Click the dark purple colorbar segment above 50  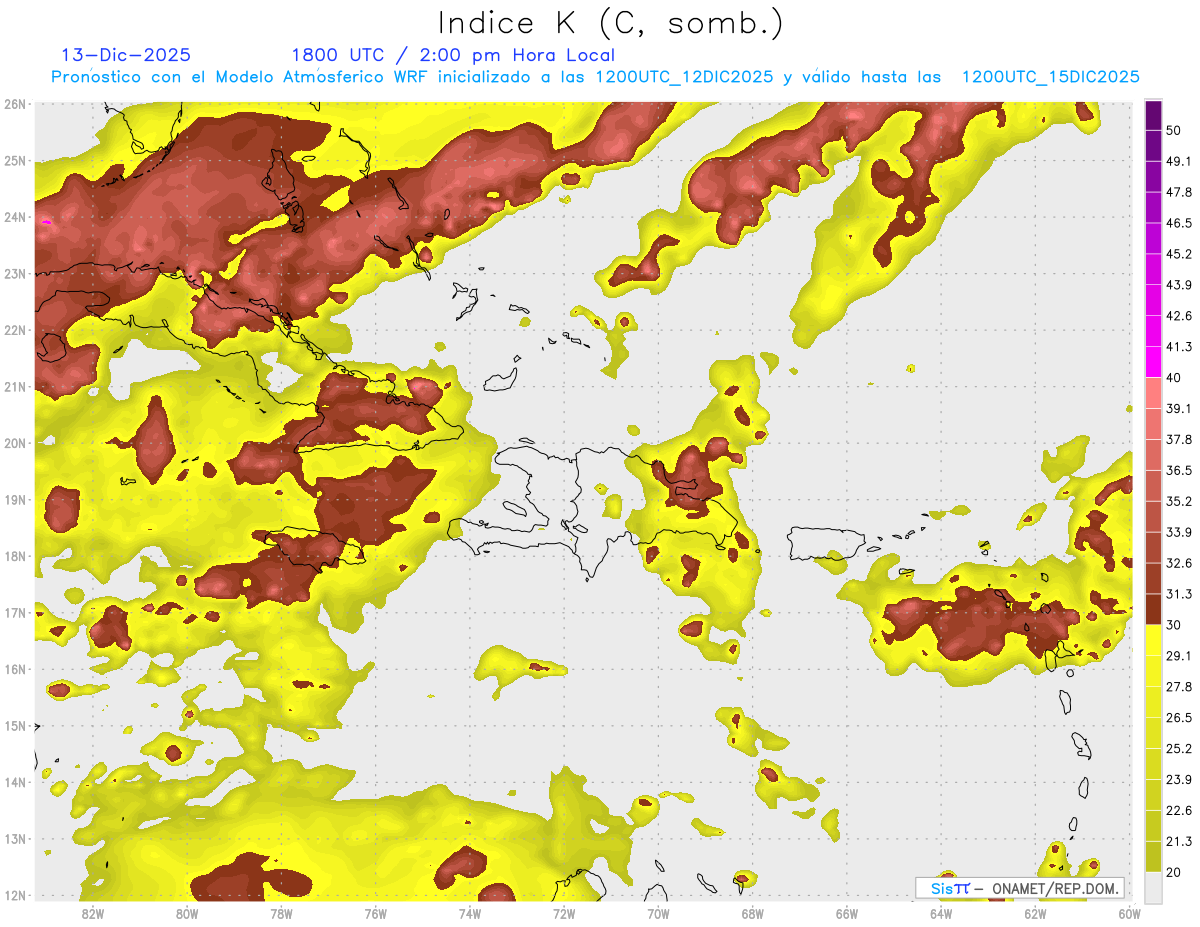[x=1153, y=115]
